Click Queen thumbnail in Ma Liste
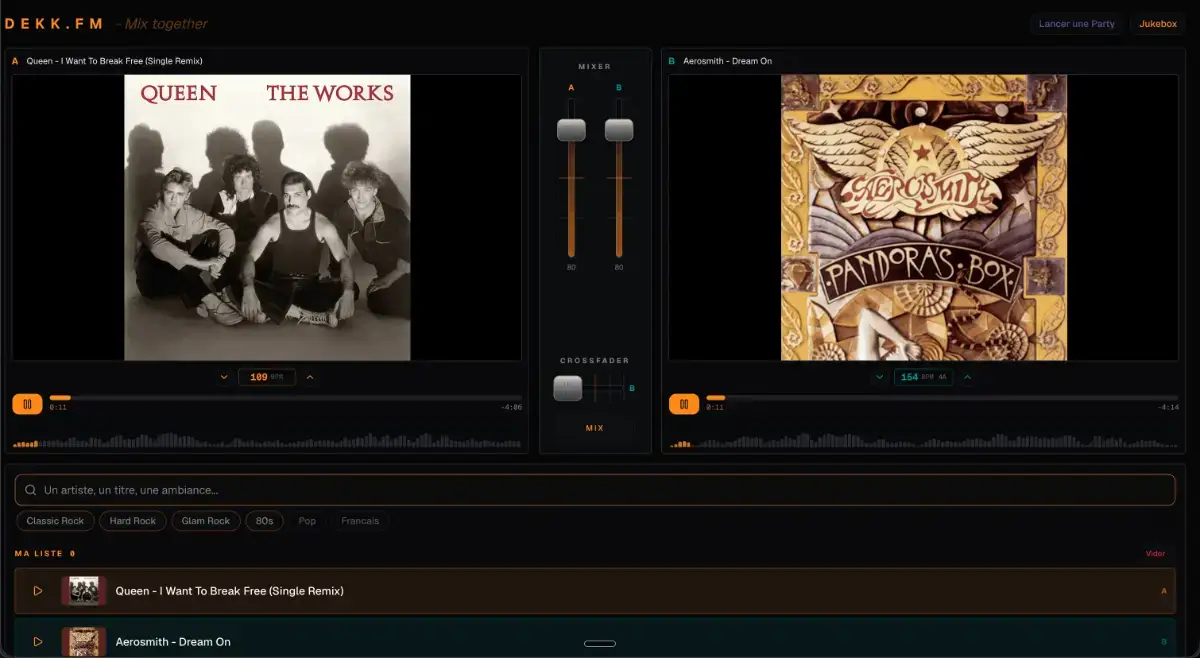The height and width of the screenshot is (658, 1200). pyautogui.click(x=84, y=591)
